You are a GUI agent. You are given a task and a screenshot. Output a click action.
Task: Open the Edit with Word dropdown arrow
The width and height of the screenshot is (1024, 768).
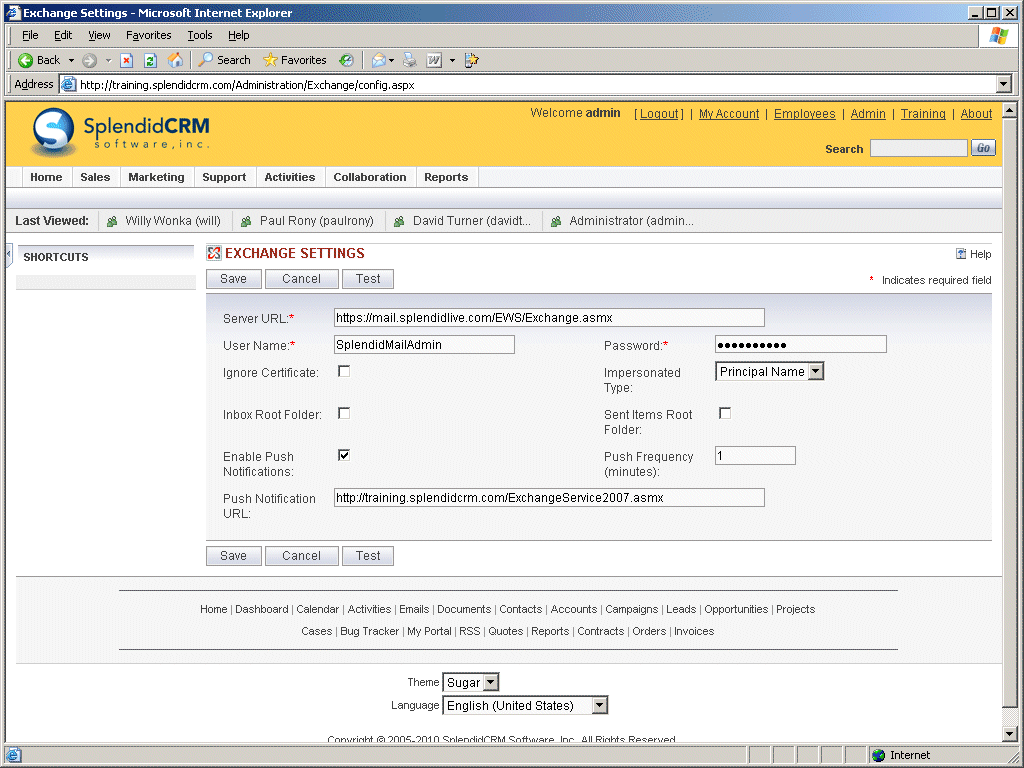point(452,60)
